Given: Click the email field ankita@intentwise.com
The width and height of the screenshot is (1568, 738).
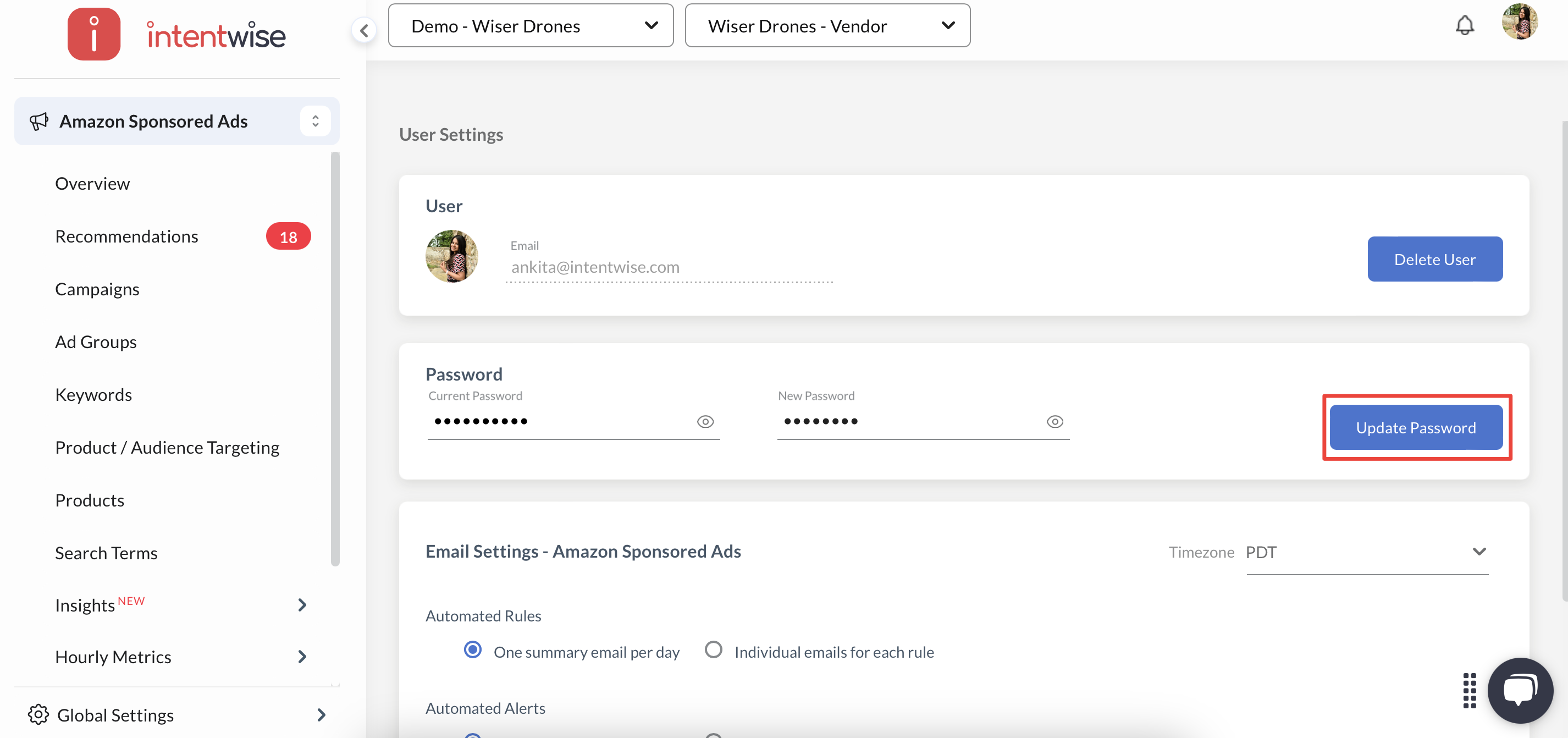Looking at the screenshot, I should 669,267.
